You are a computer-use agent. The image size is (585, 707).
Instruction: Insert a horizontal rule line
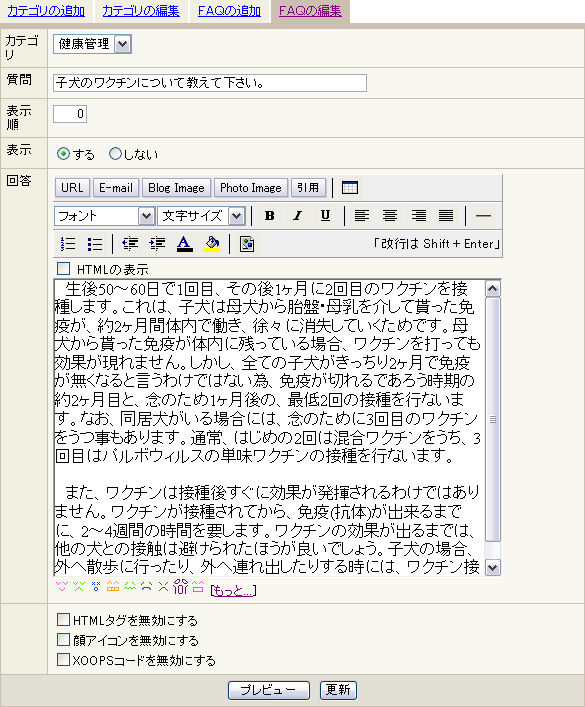tap(483, 216)
